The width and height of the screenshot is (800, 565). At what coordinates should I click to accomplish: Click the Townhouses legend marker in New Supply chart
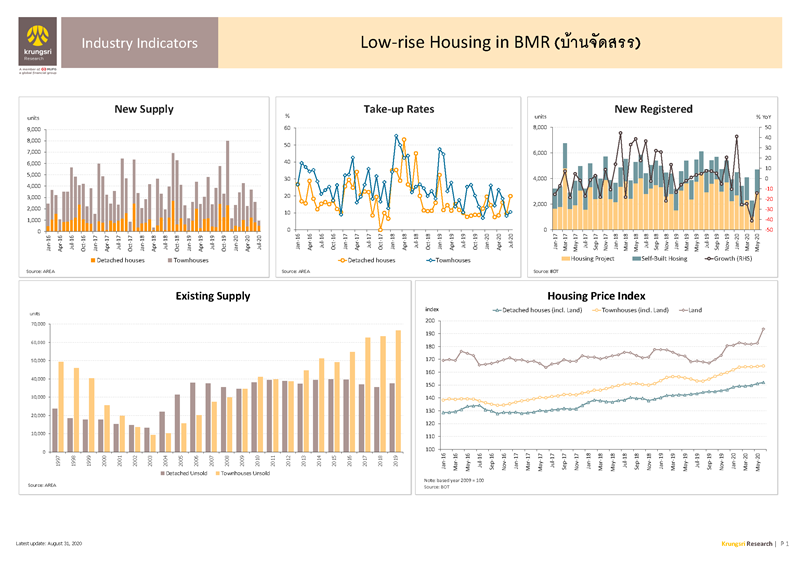coord(170,259)
